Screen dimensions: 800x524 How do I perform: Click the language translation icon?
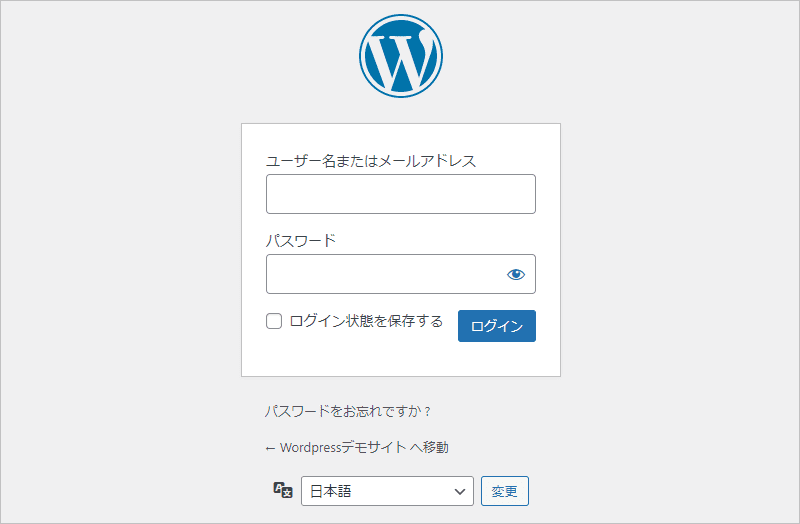coord(283,490)
